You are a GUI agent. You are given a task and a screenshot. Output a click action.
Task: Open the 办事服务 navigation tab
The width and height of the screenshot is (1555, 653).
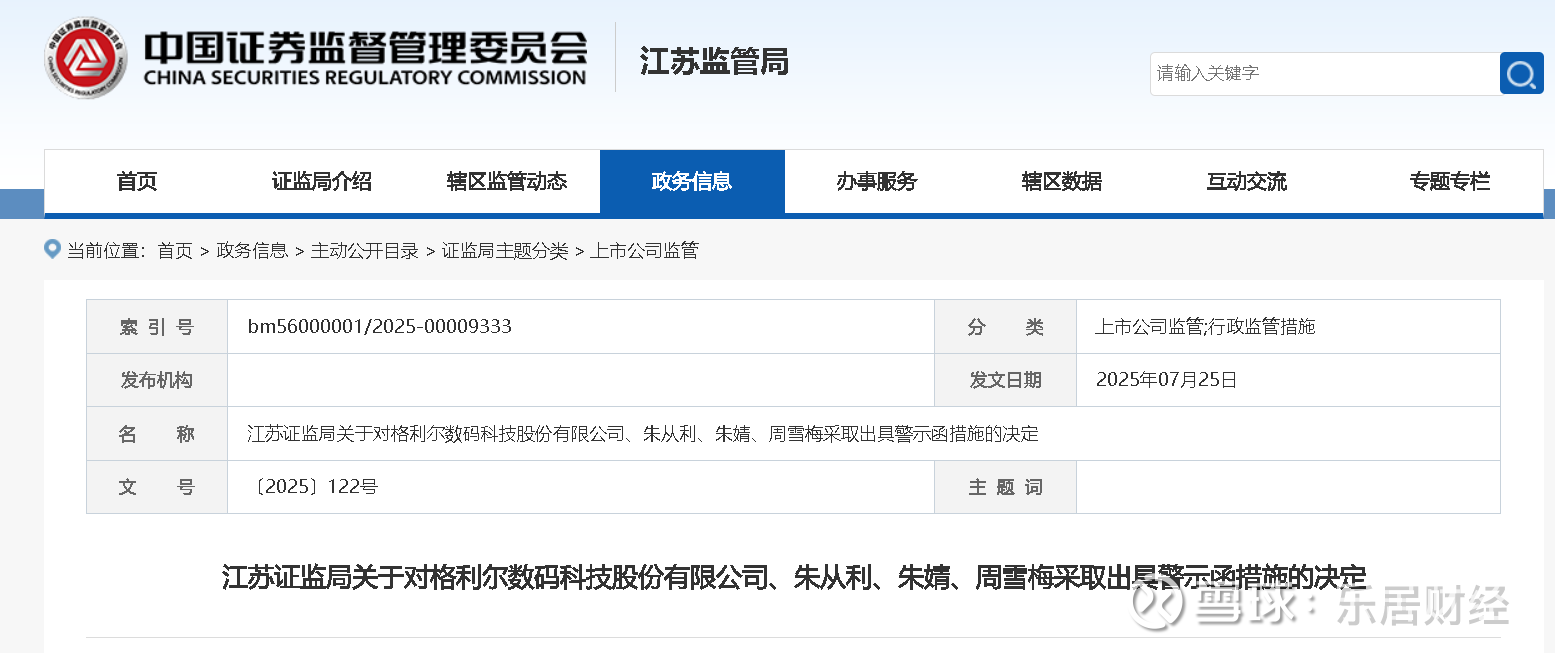tap(877, 181)
